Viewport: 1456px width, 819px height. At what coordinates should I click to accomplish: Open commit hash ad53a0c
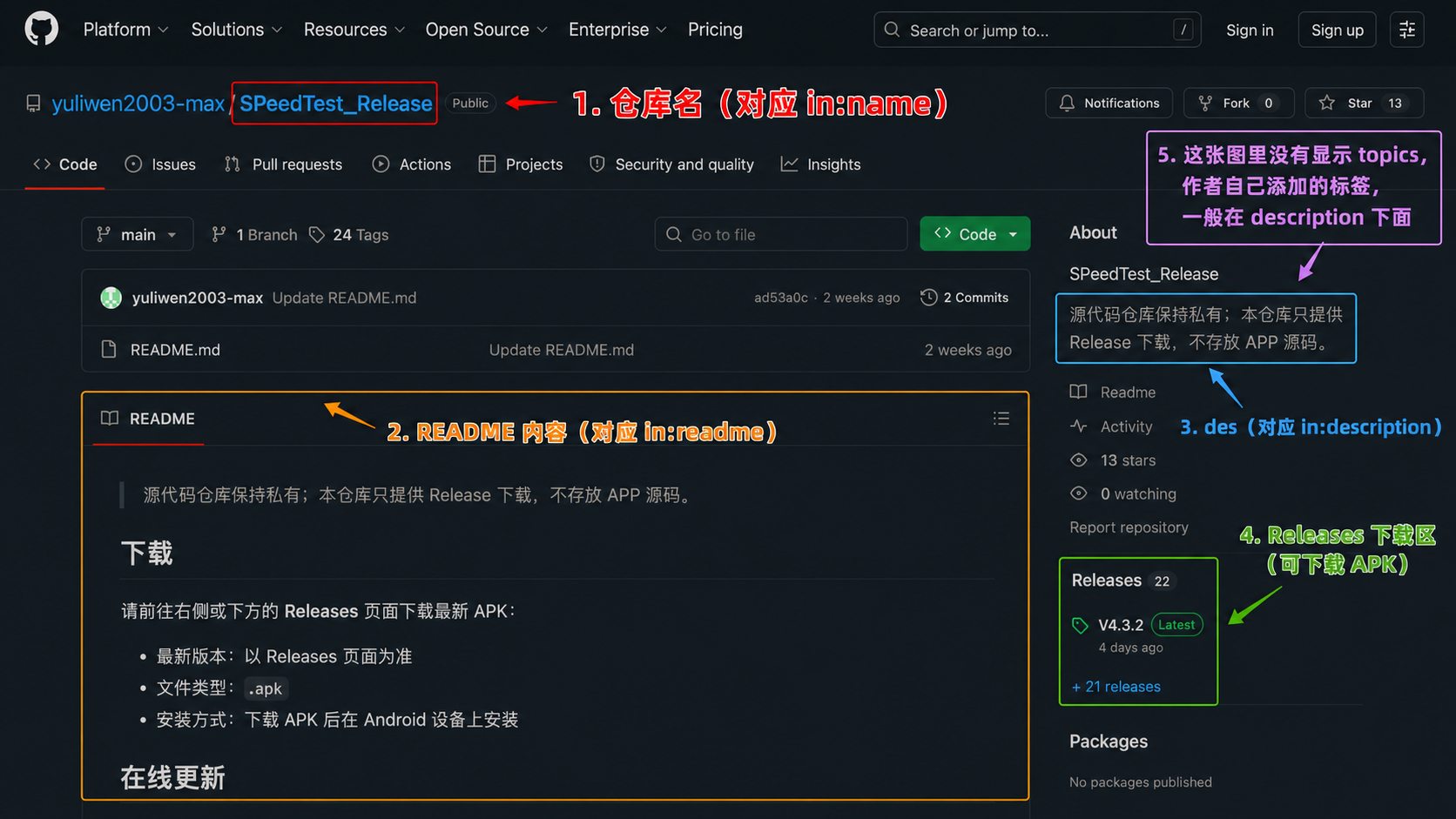click(x=780, y=298)
